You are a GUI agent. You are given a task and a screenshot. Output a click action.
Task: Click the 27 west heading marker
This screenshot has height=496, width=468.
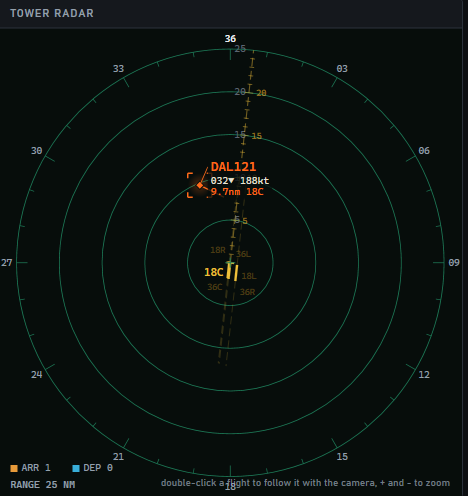7,263
